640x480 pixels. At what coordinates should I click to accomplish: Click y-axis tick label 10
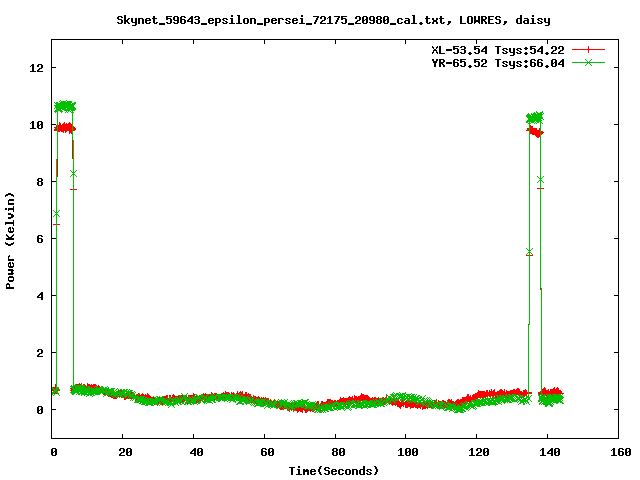[36, 125]
